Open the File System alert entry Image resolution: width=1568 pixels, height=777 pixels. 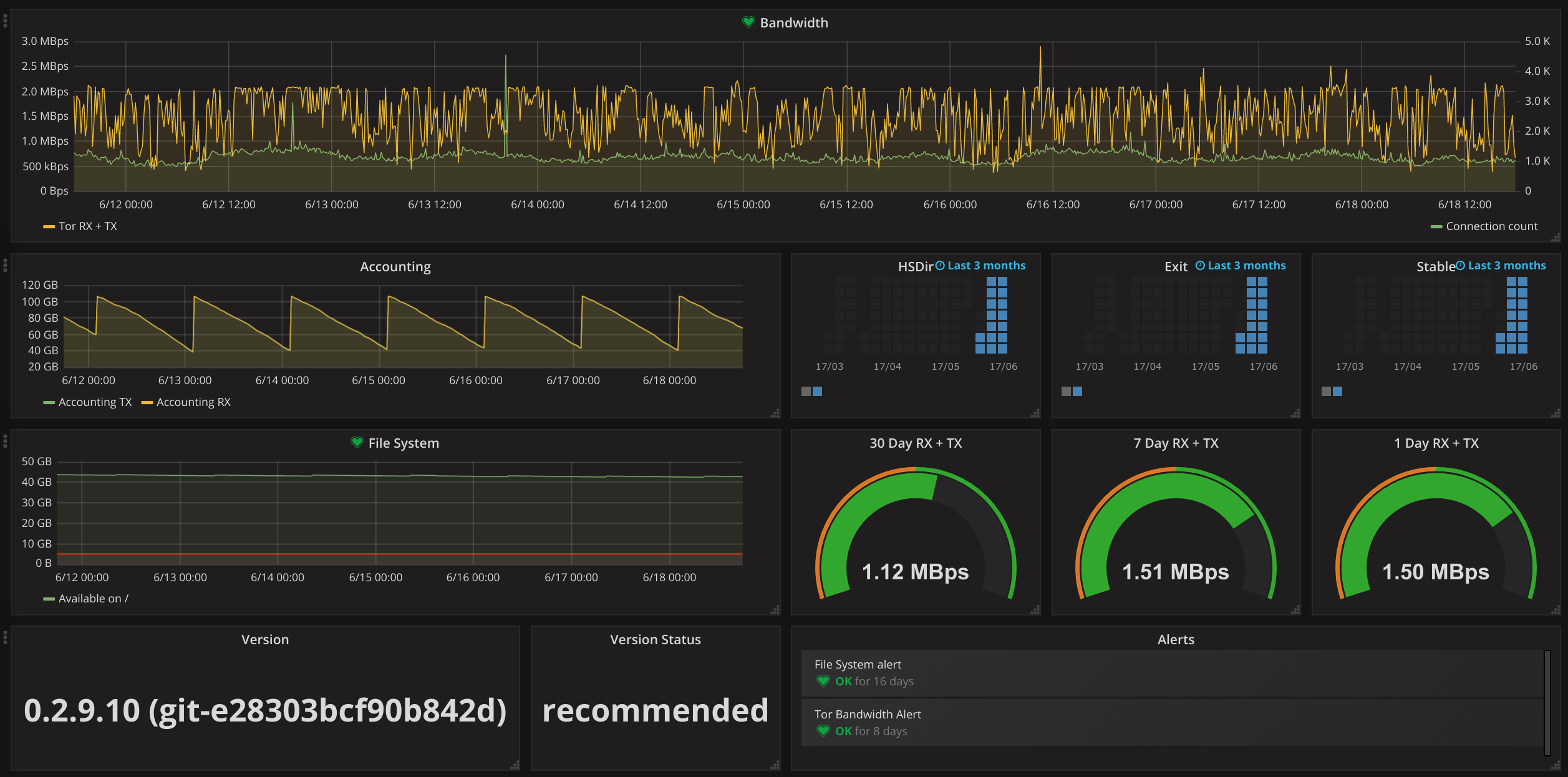pyautogui.click(x=858, y=665)
